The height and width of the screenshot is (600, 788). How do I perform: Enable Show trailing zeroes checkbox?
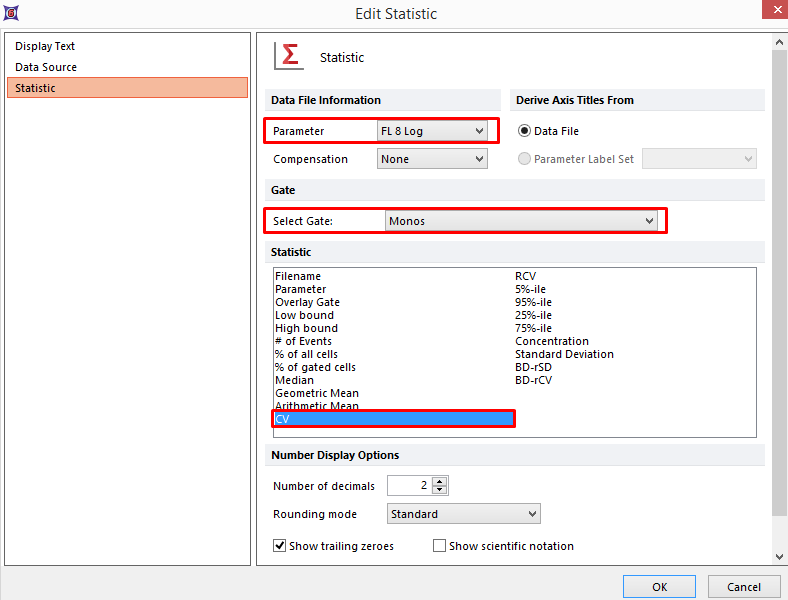(280, 546)
